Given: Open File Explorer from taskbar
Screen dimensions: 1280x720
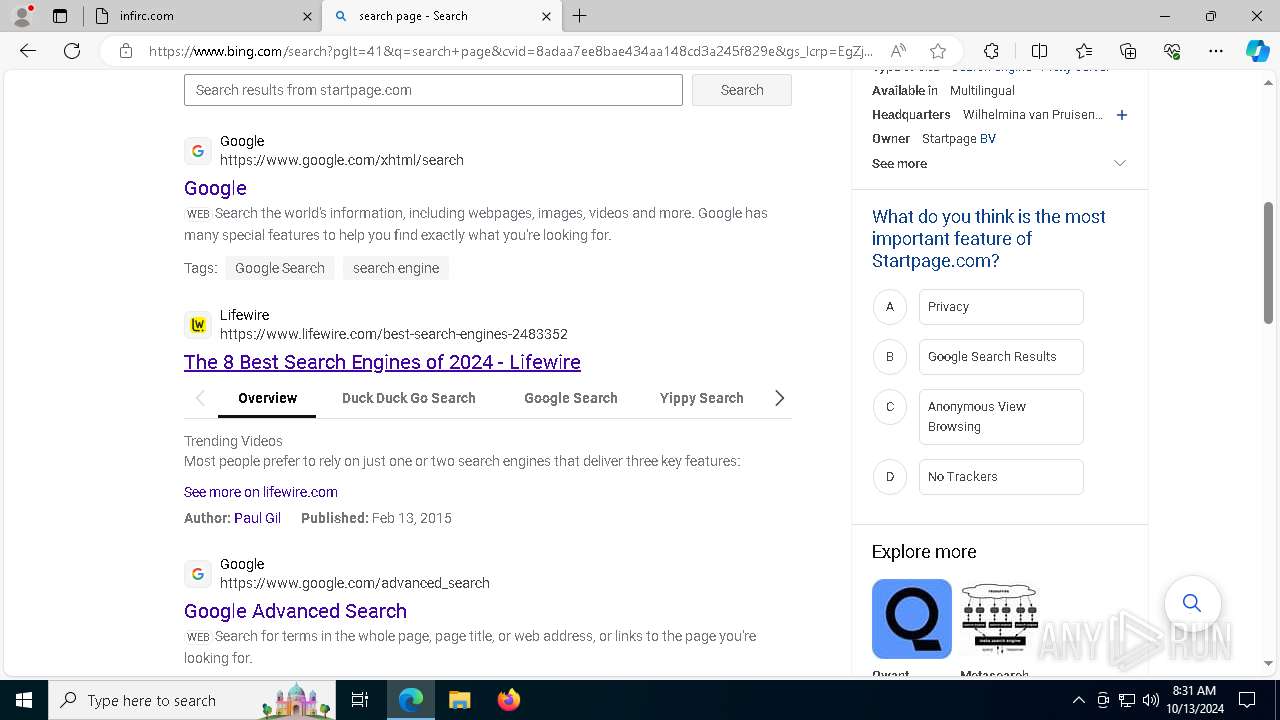Looking at the screenshot, I should (x=459, y=700).
